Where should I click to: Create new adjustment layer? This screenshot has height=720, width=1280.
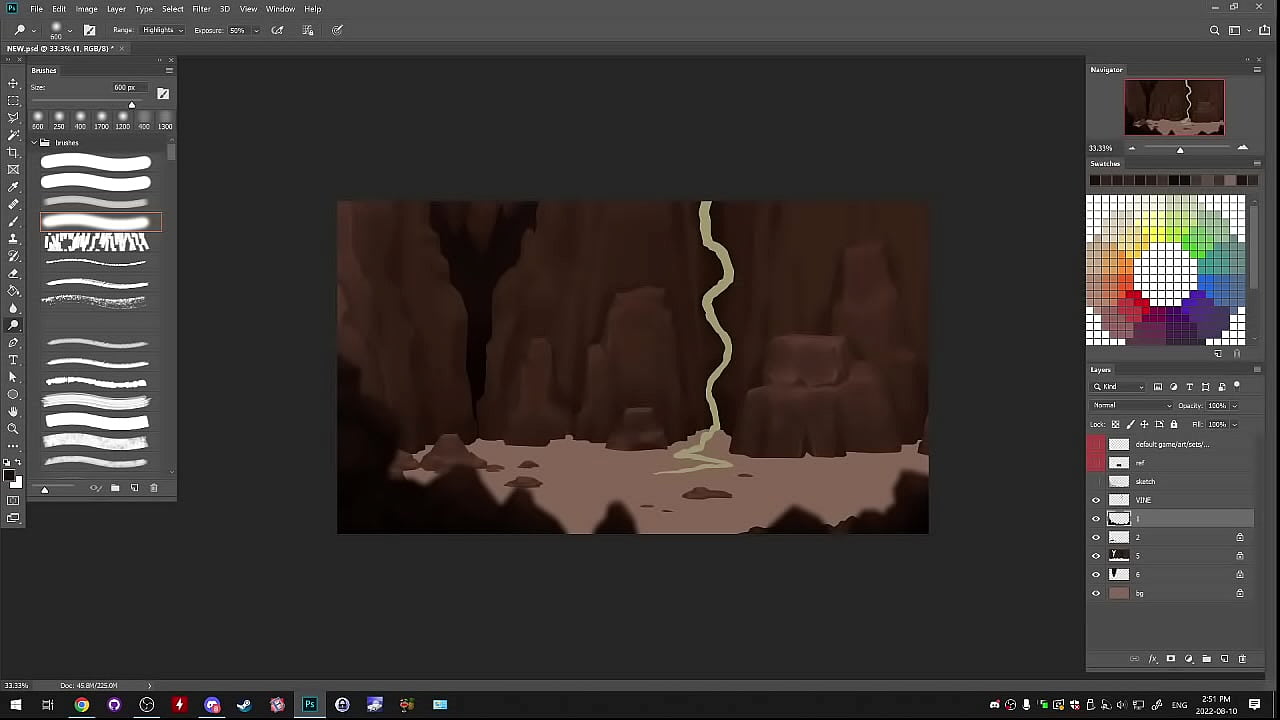(x=1189, y=659)
